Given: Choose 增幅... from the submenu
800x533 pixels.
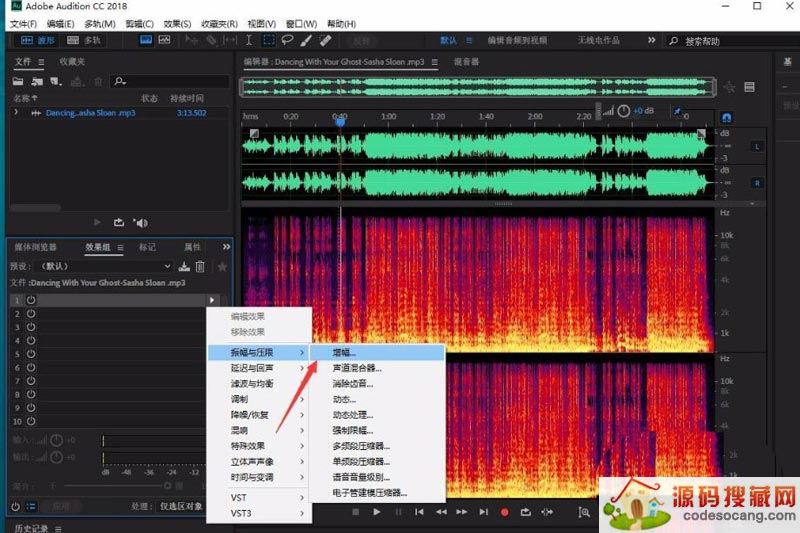Looking at the screenshot, I should point(344,353).
